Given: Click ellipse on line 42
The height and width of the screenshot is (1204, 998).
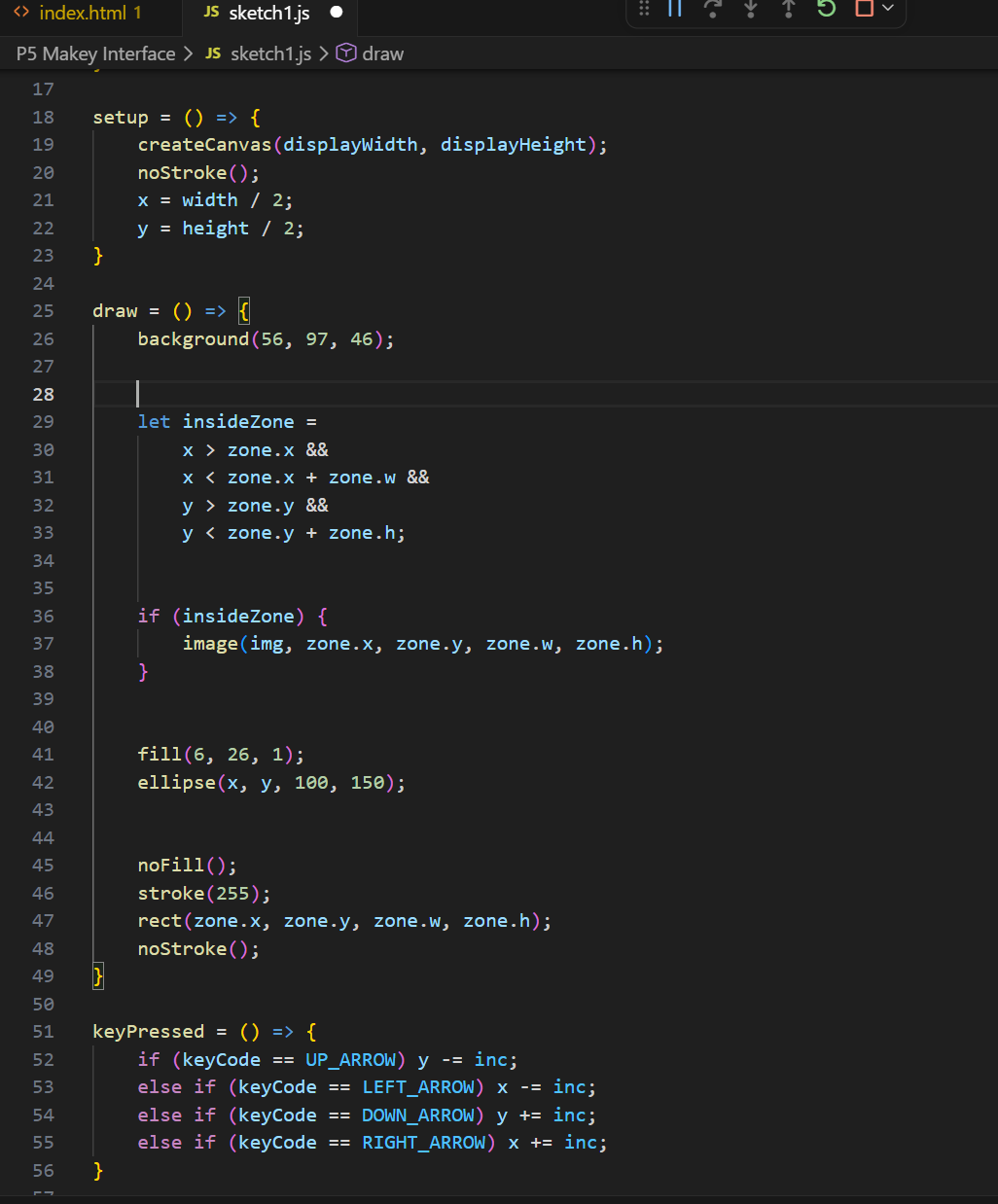Looking at the screenshot, I should tap(176, 783).
